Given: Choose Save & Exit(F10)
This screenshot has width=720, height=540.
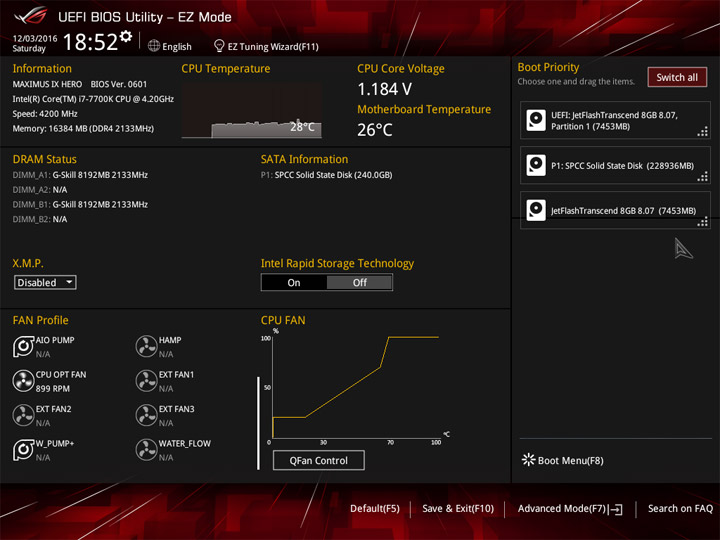Looking at the screenshot, I should click(x=458, y=509).
